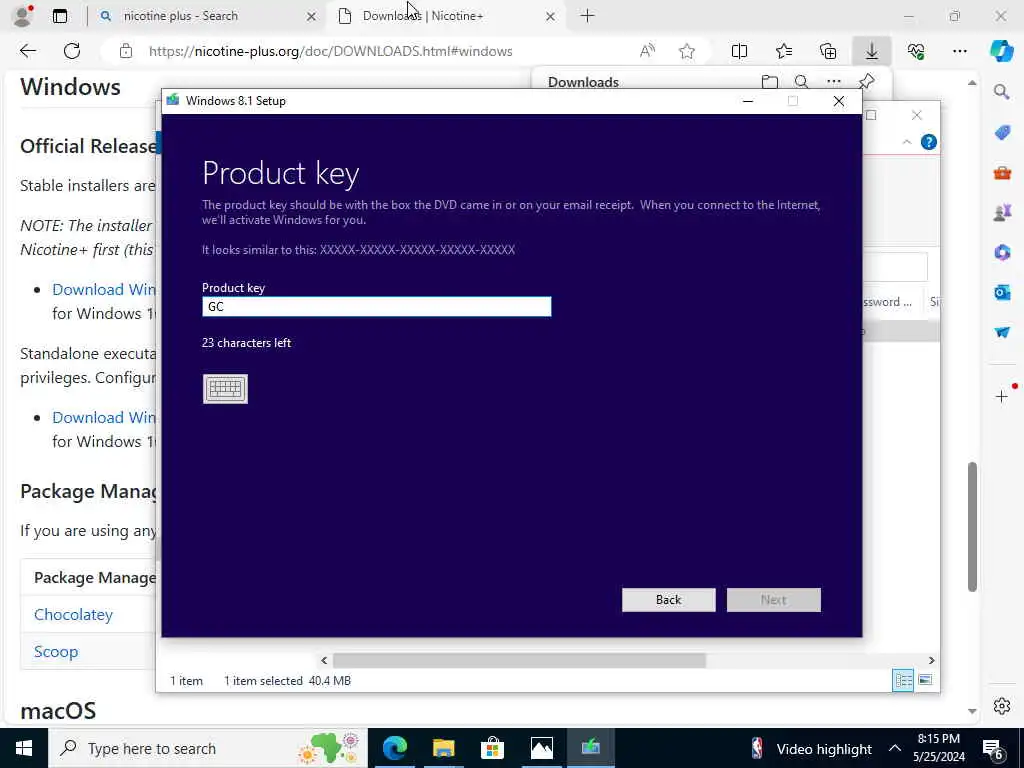Image resolution: width=1024 pixels, height=768 pixels.
Task: Open the Windows Start menu
Action: click(24, 748)
